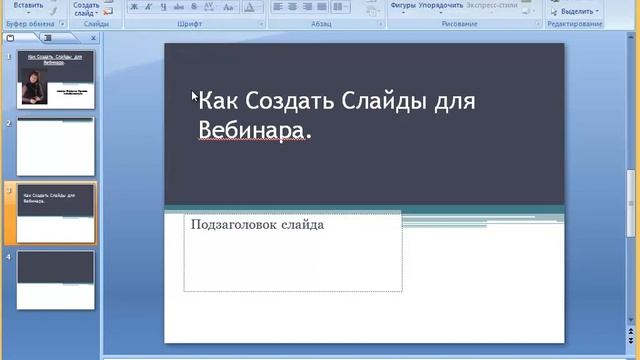Click the word 'Вебинара' in title

tap(251, 130)
